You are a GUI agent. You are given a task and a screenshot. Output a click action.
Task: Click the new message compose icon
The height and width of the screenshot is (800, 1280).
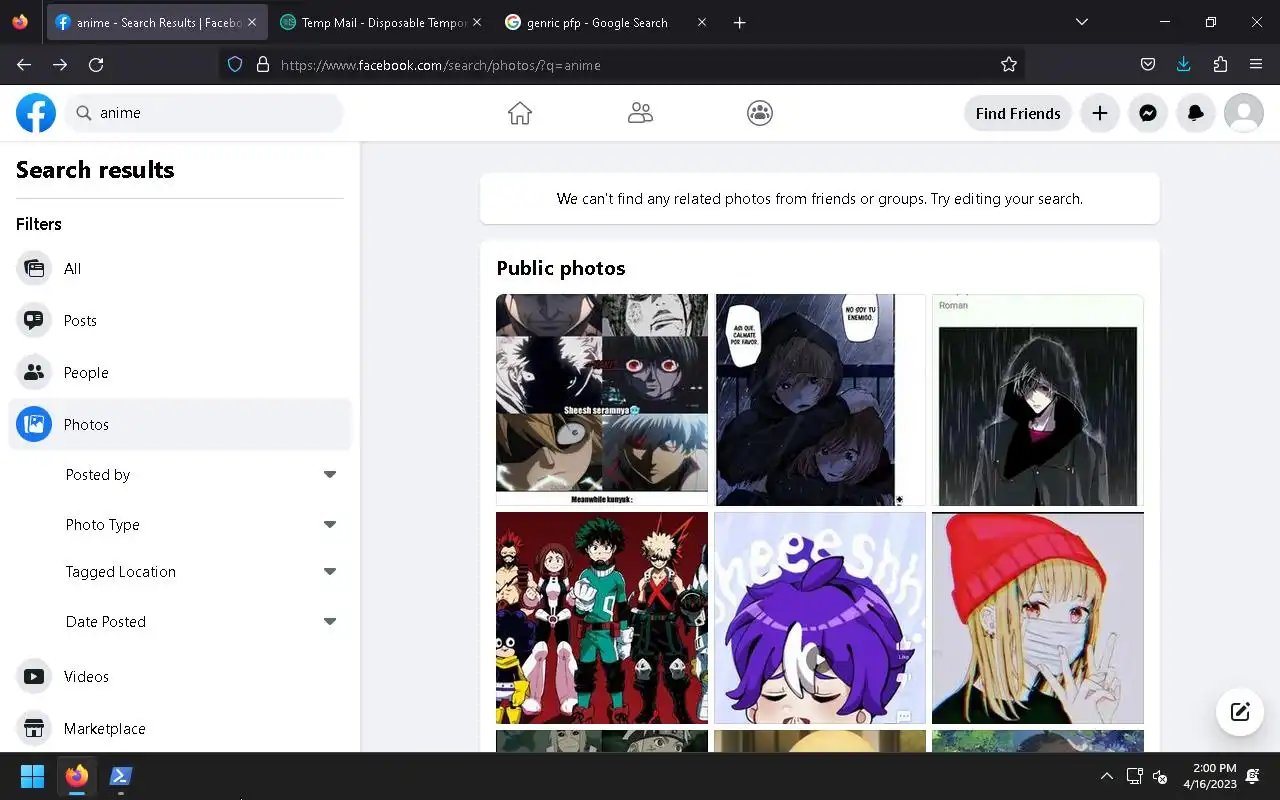(1240, 712)
